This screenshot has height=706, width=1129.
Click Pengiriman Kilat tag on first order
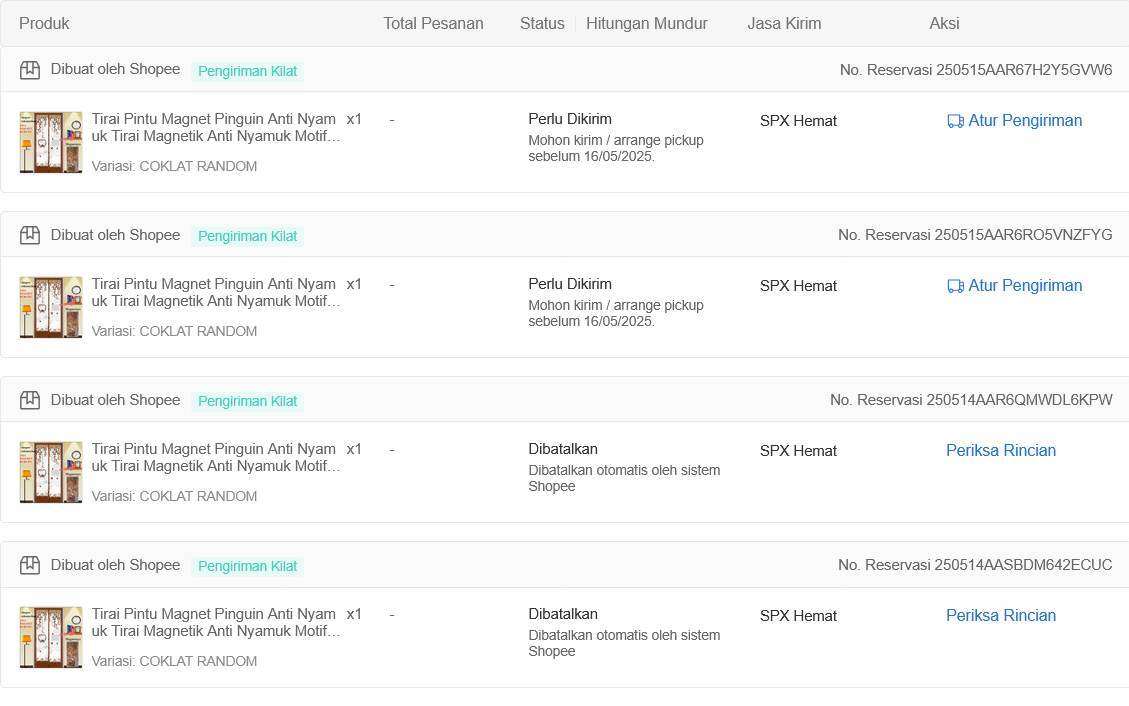[x=247, y=71]
